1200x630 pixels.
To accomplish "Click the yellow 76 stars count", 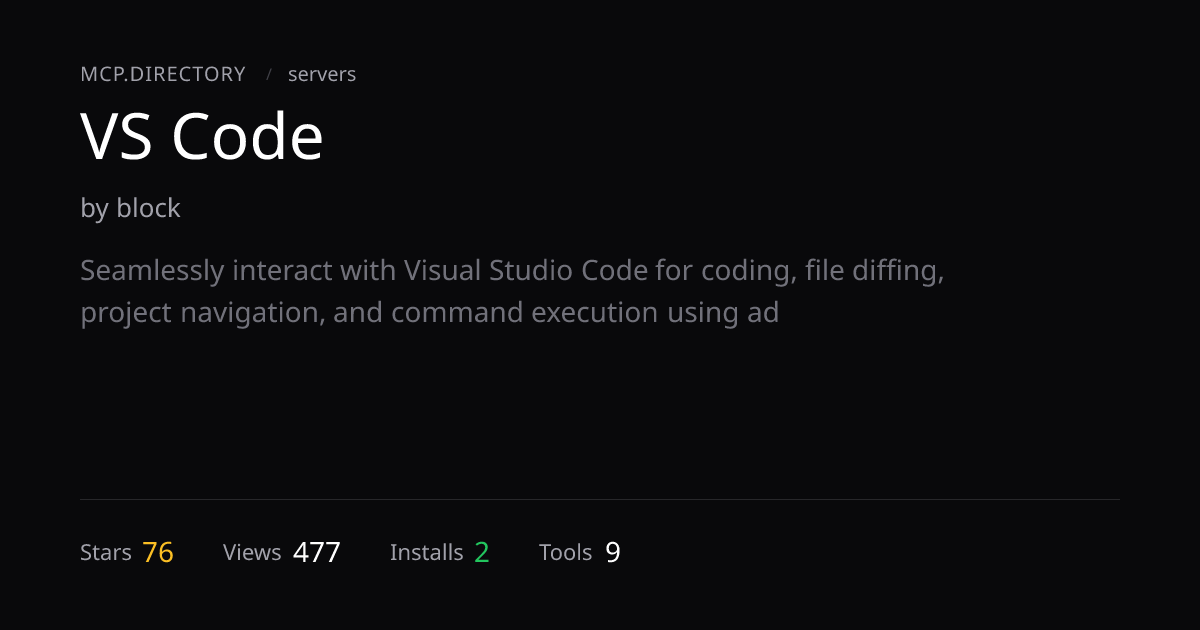I will pos(158,552).
